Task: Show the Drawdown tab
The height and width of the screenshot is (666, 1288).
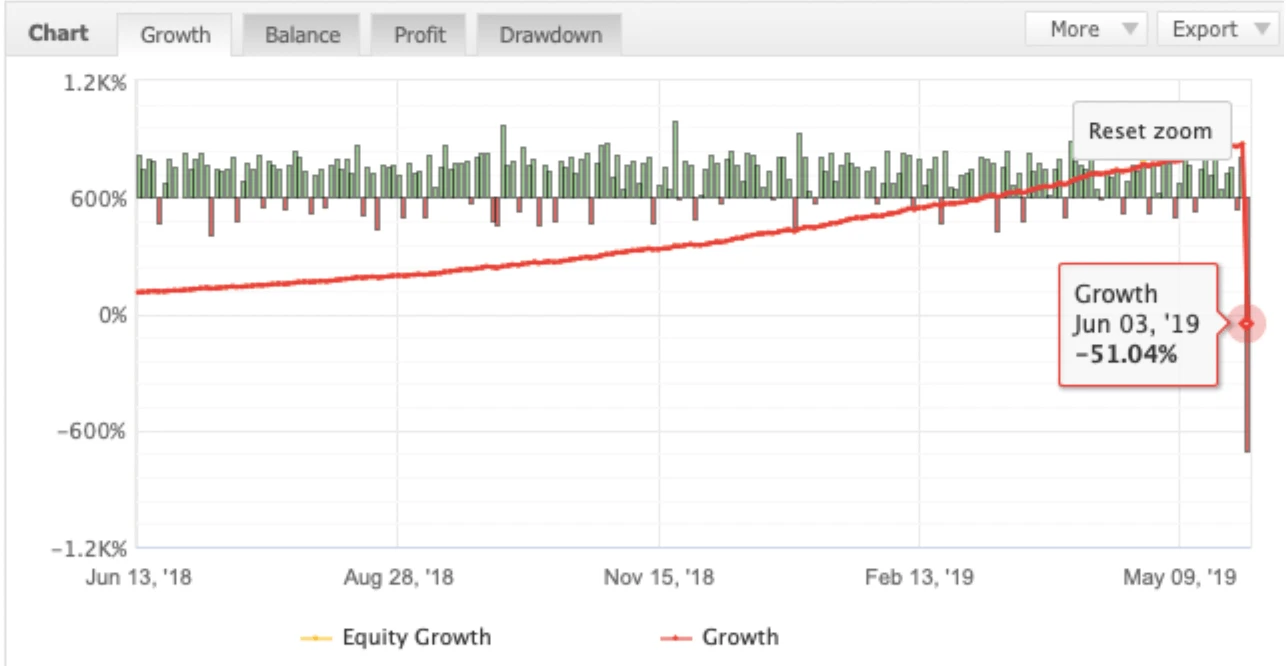Action: point(550,35)
